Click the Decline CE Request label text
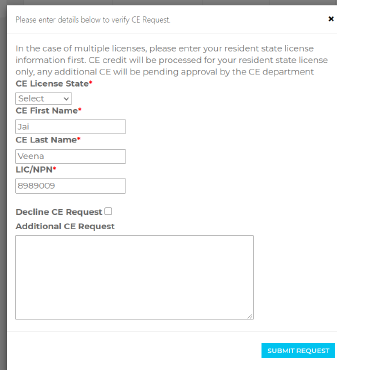 tap(59, 212)
